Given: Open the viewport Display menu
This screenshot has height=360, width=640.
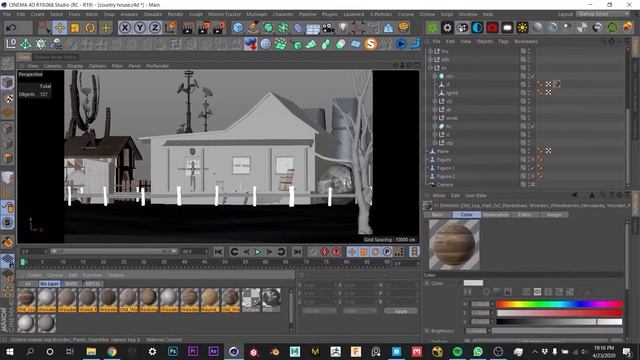Looking at the screenshot, I should [x=75, y=66].
